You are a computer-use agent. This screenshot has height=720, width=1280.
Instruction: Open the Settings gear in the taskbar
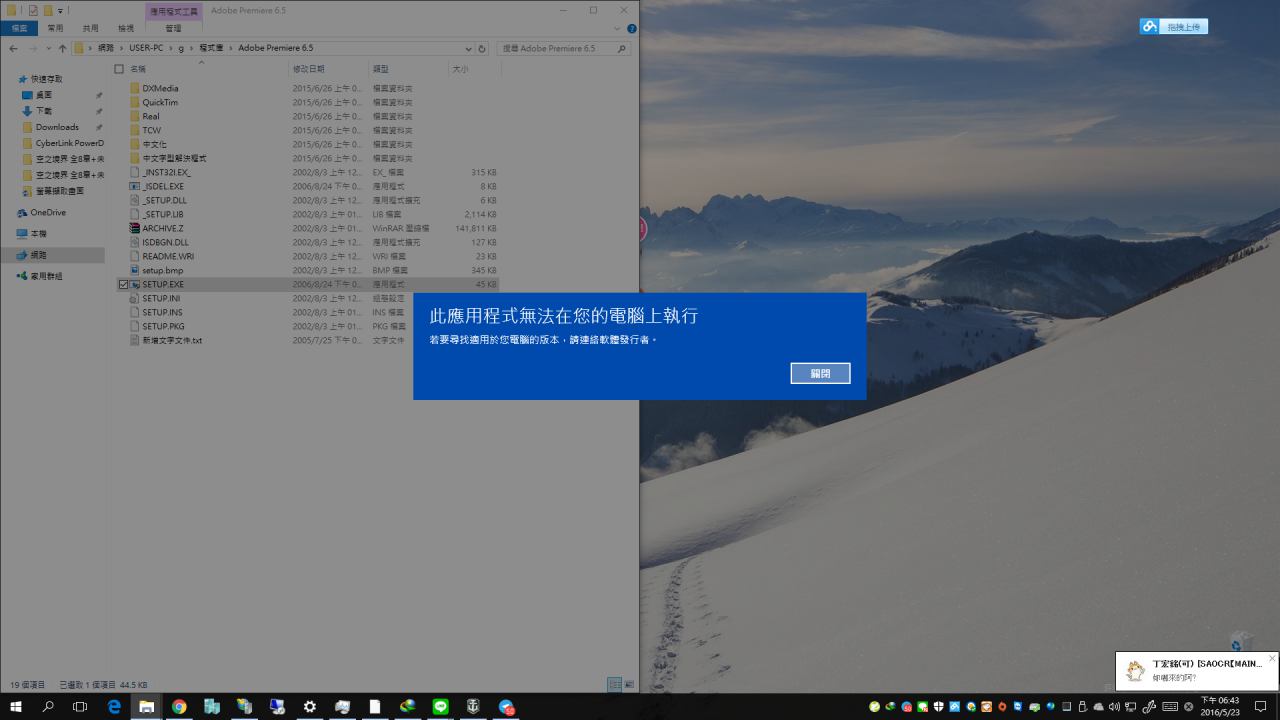[x=310, y=707]
